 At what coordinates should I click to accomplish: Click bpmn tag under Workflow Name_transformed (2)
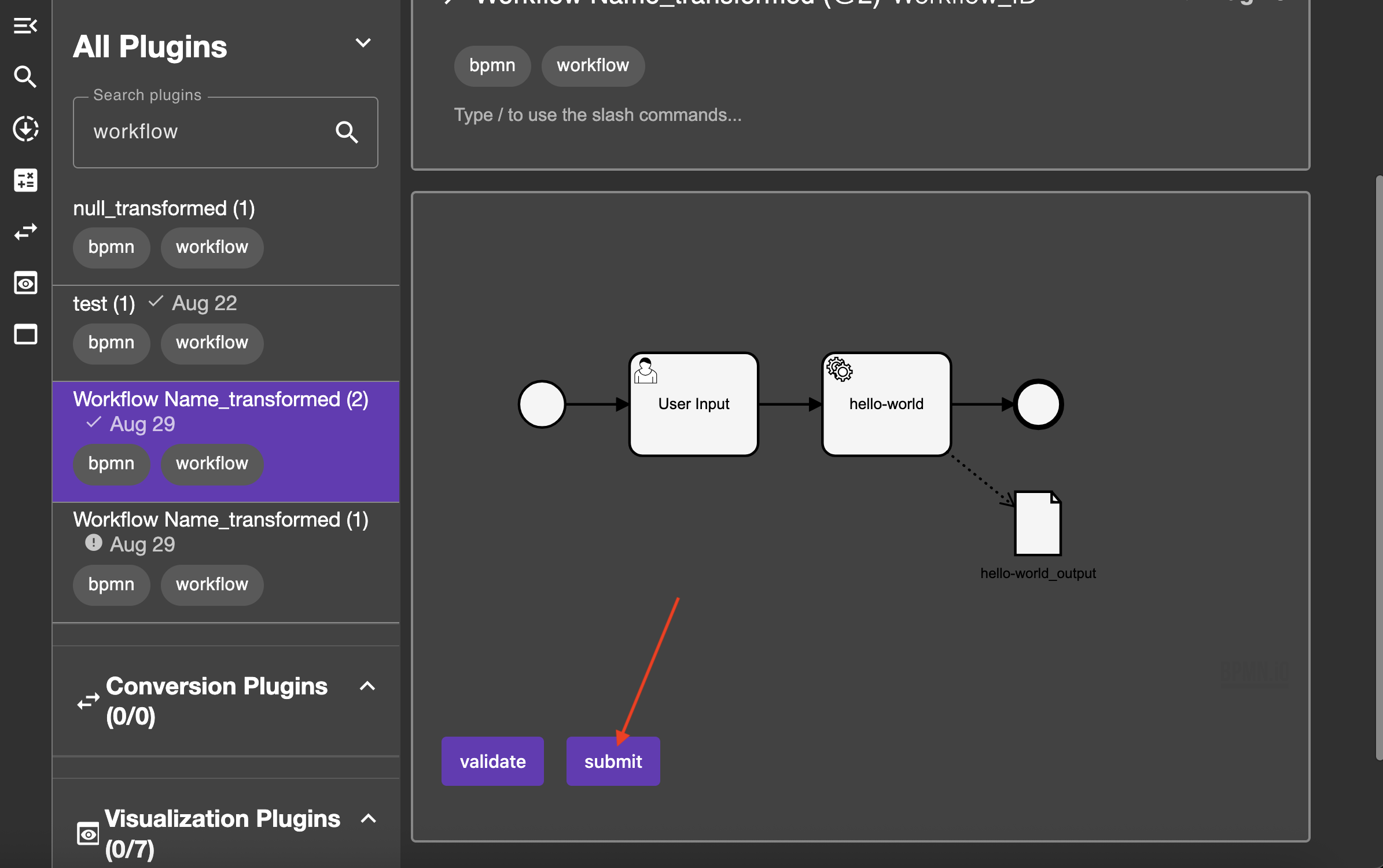111,464
